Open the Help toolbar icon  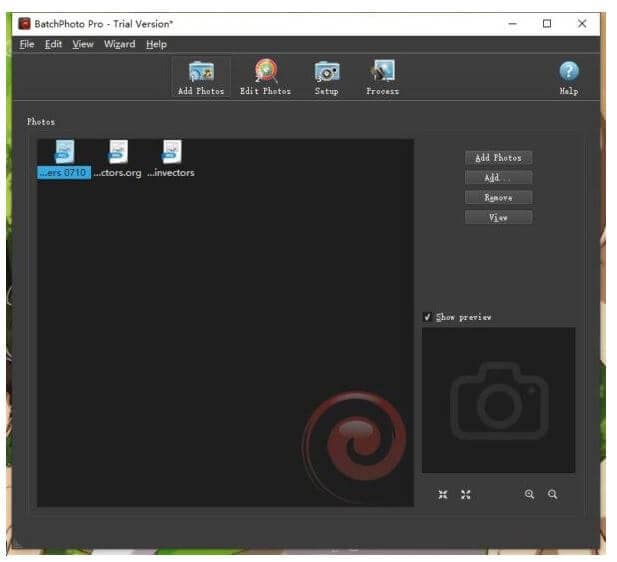(x=570, y=78)
